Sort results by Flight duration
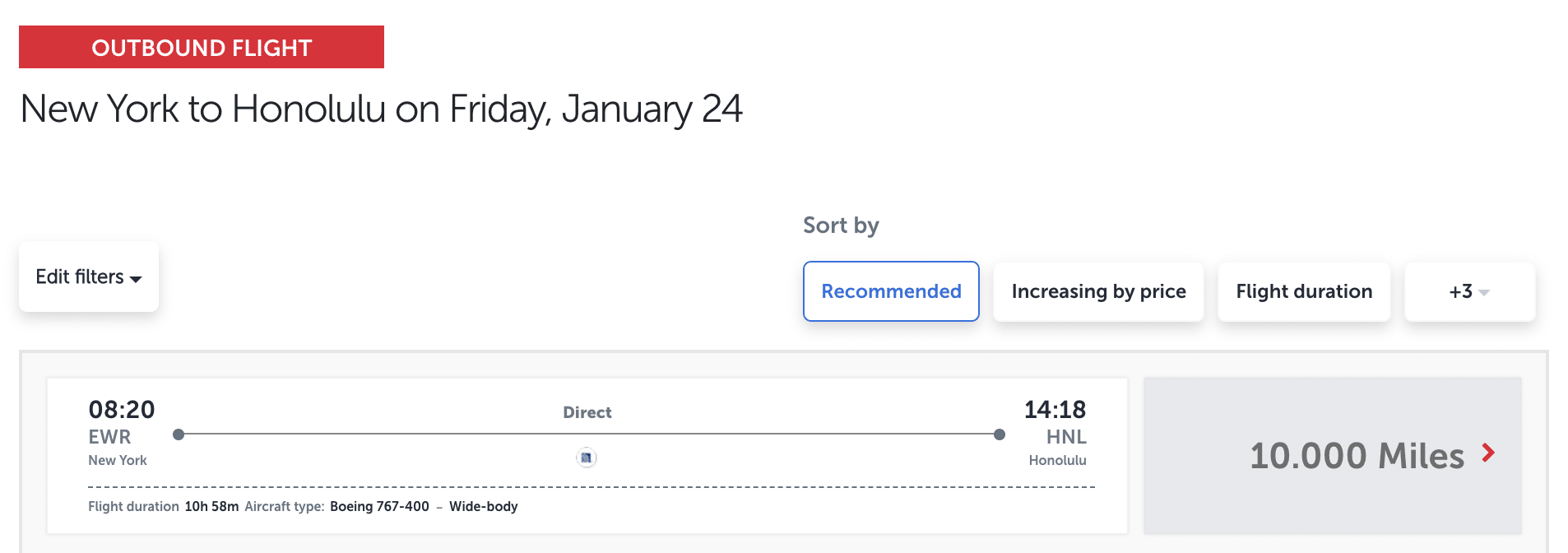Image resolution: width=1568 pixels, height=553 pixels. click(1304, 291)
